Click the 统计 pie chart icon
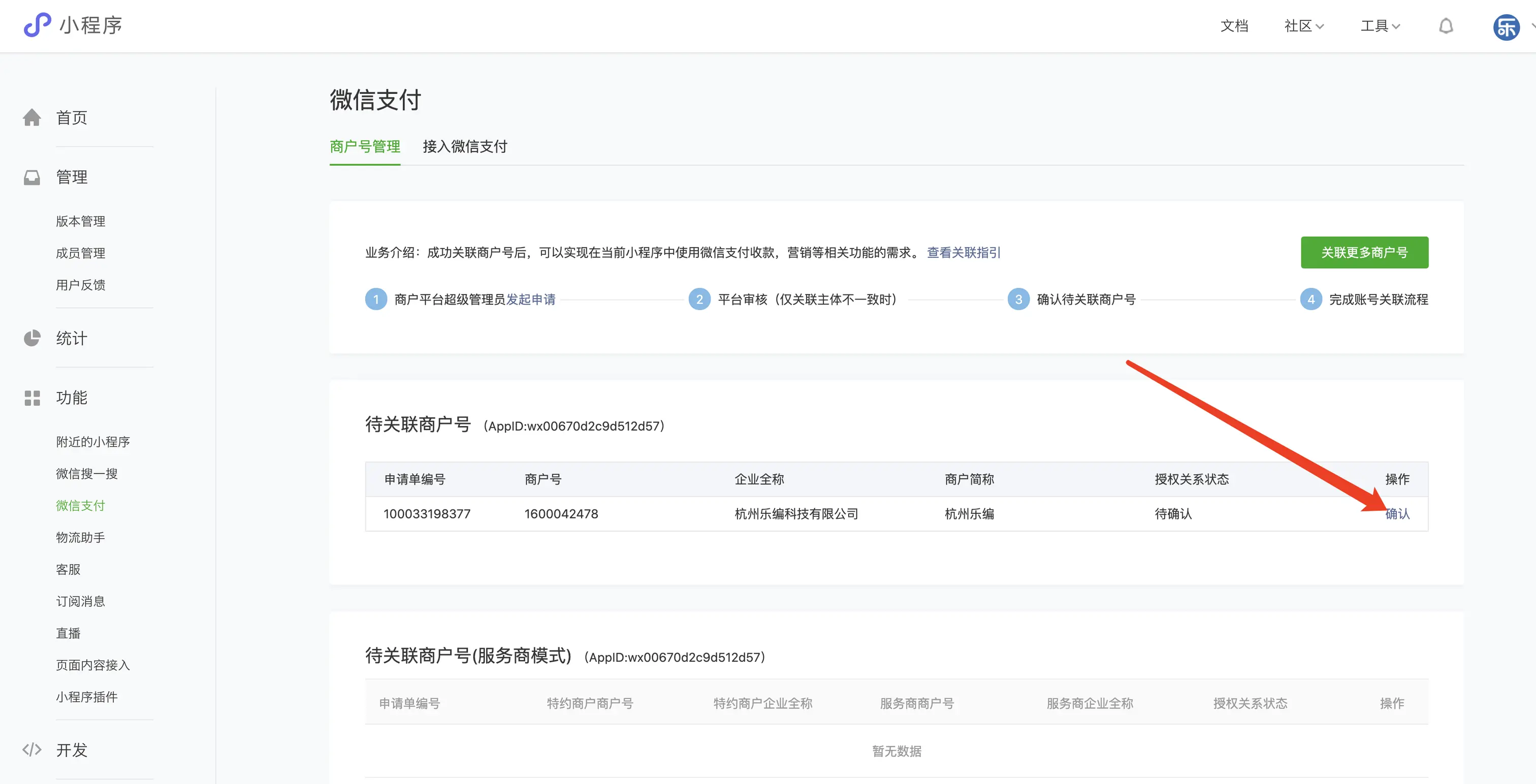The image size is (1536, 784). (32, 338)
